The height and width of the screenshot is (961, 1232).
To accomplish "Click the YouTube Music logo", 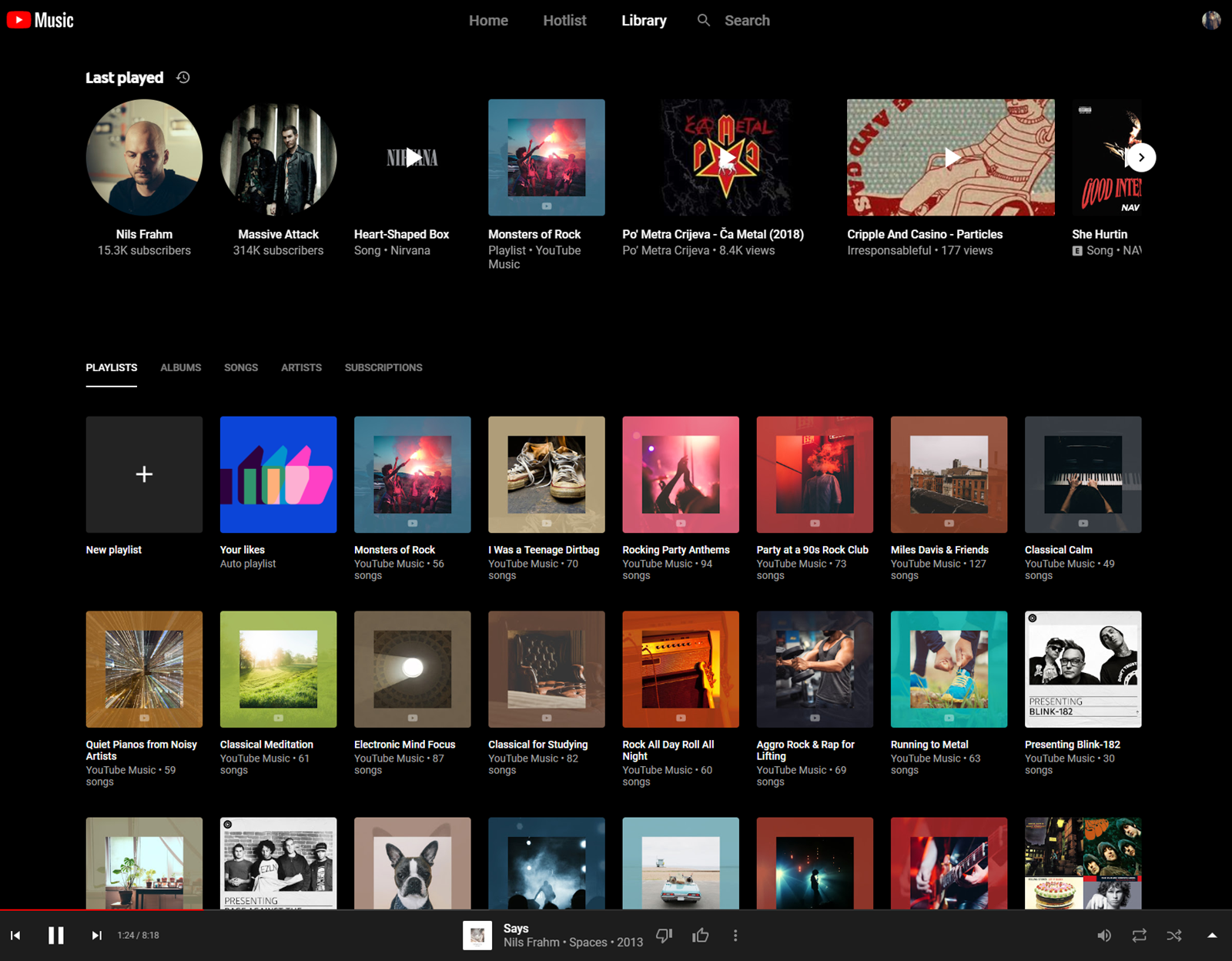I will click(40, 20).
